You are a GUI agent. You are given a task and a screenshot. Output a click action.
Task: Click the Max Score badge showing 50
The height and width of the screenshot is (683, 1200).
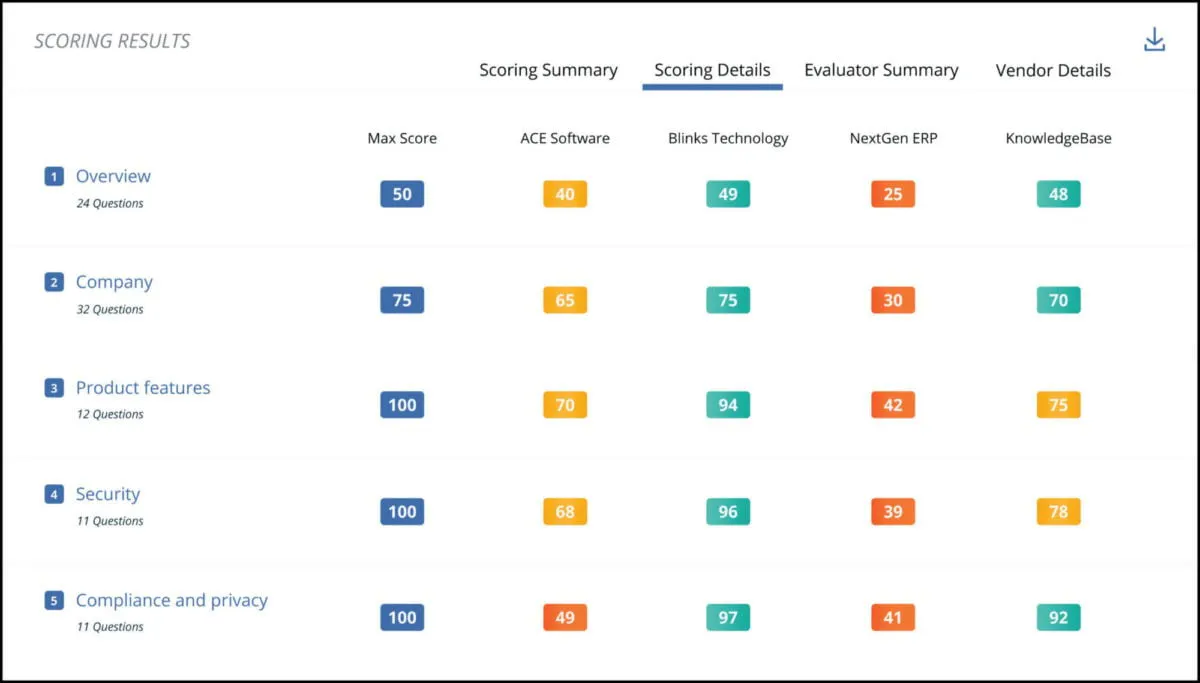pyautogui.click(x=401, y=194)
